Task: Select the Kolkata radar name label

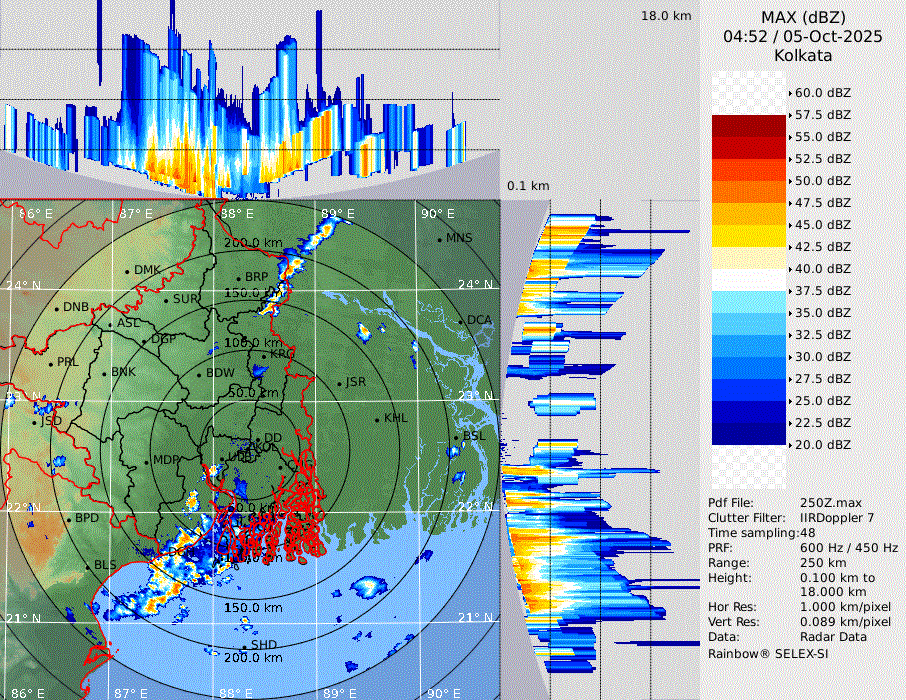Action: pyautogui.click(x=803, y=55)
